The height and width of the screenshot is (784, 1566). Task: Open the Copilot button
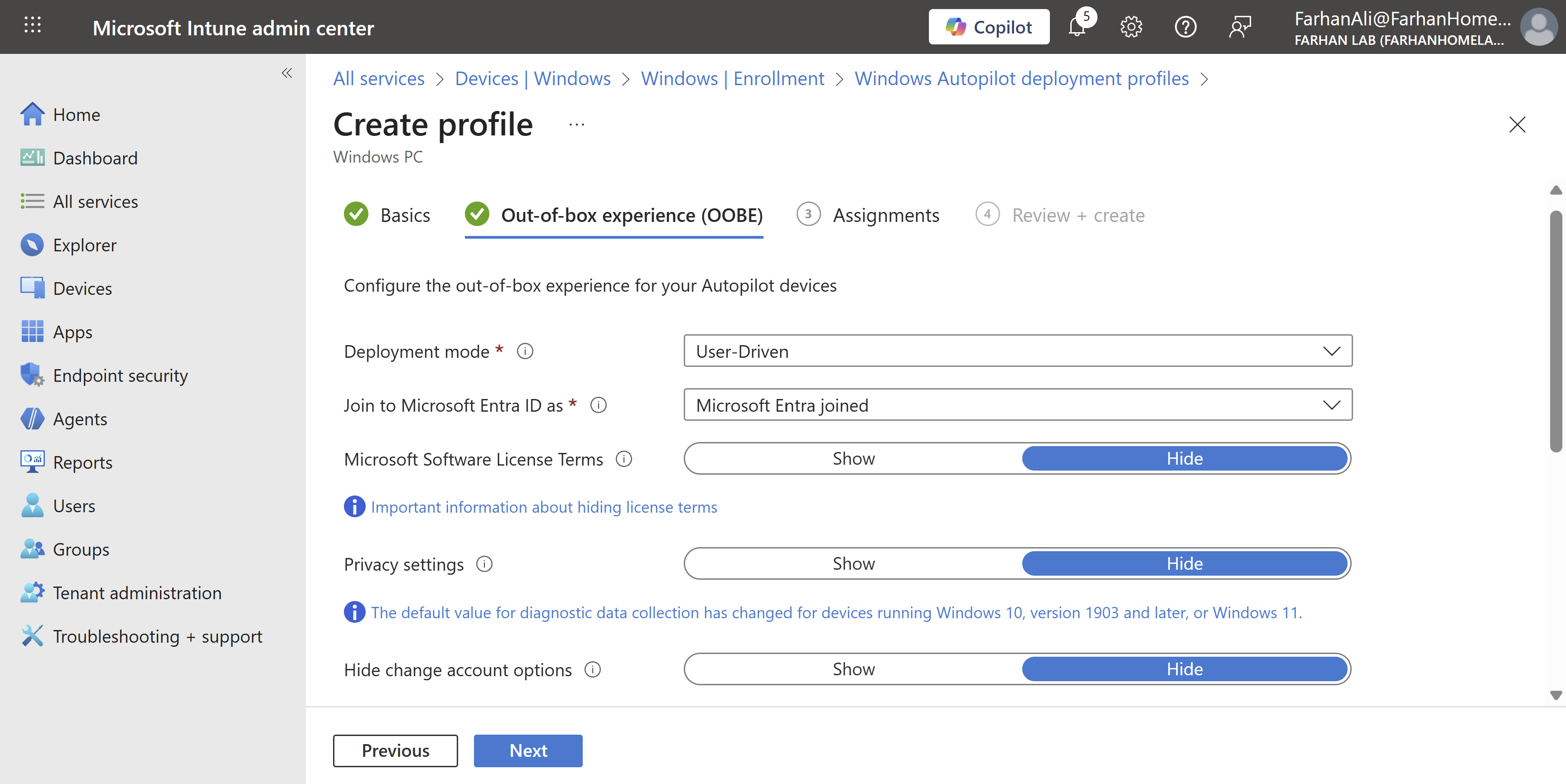(988, 27)
